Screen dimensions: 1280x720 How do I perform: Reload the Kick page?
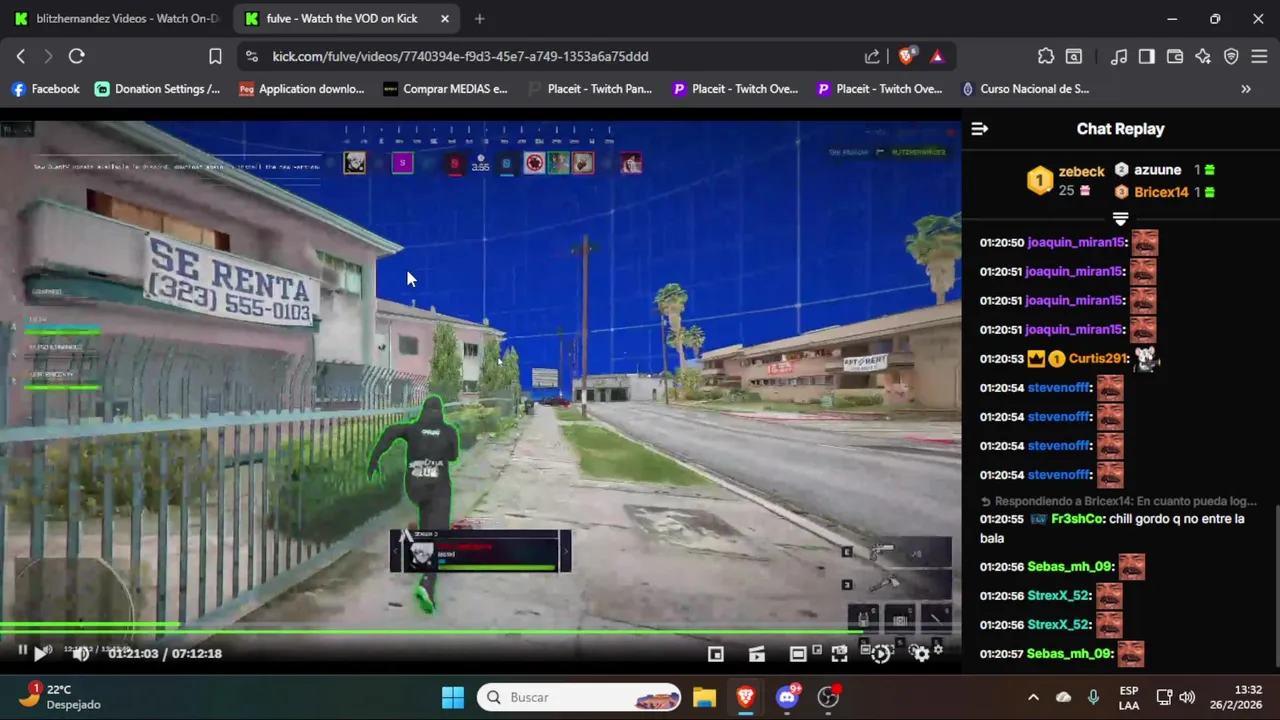(76, 57)
